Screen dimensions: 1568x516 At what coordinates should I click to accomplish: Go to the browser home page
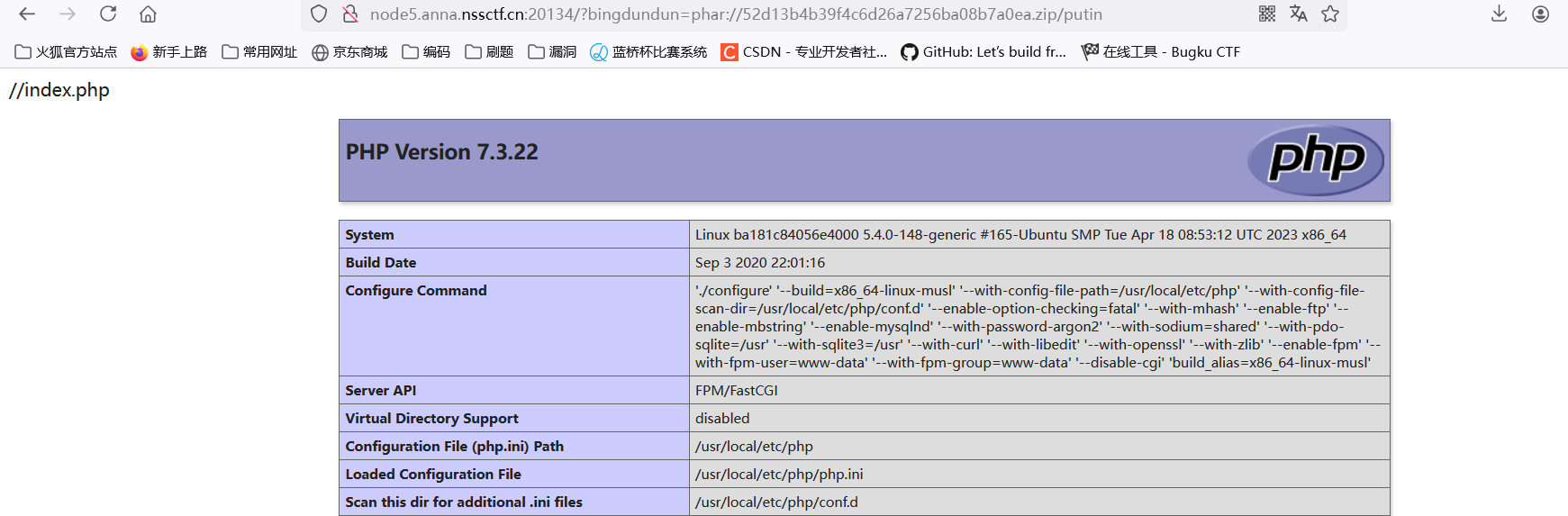click(x=148, y=14)
